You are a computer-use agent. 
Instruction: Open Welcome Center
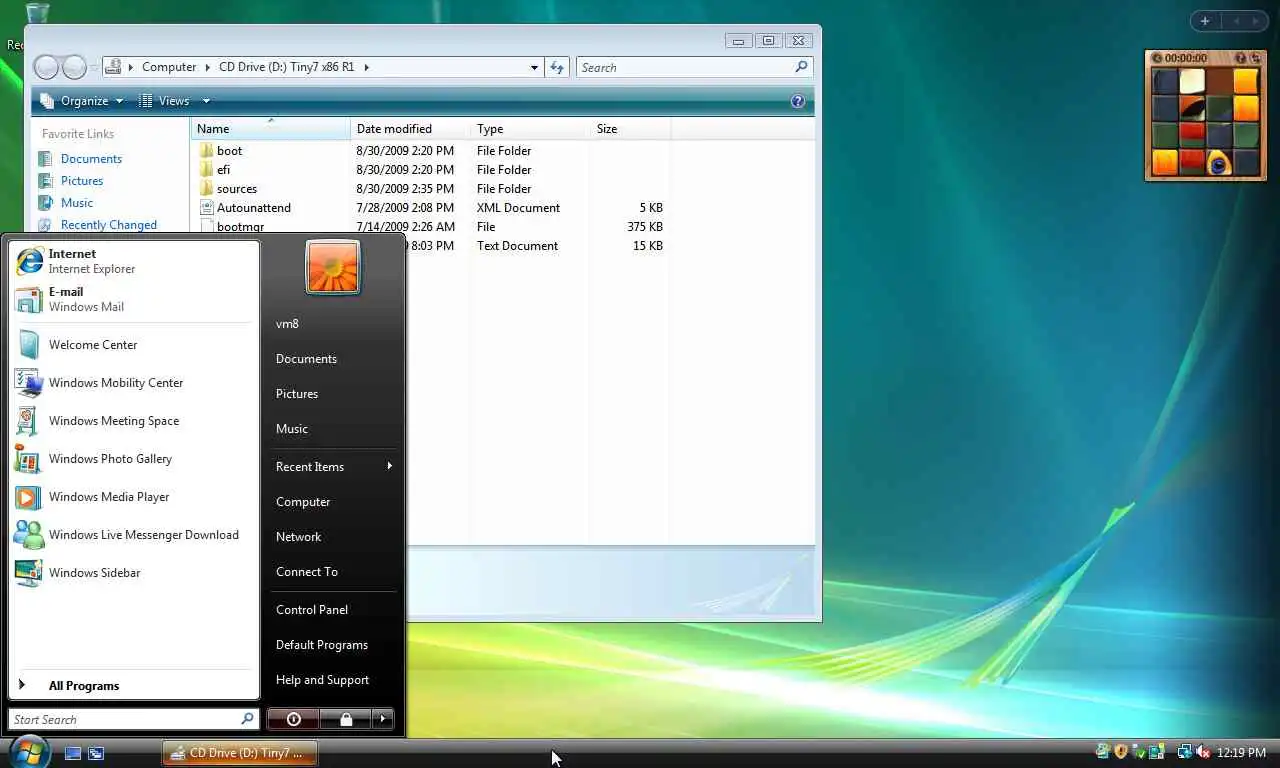point(134,345)
